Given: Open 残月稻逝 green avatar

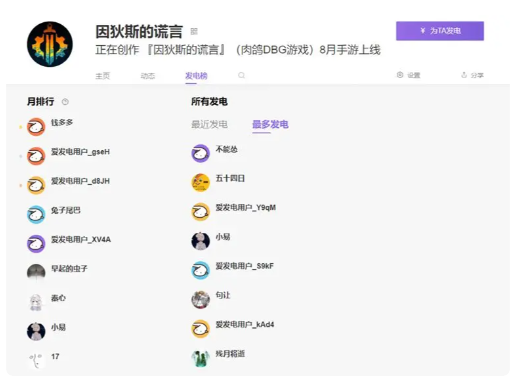Looking at the screenshot, I should (201, 358).
